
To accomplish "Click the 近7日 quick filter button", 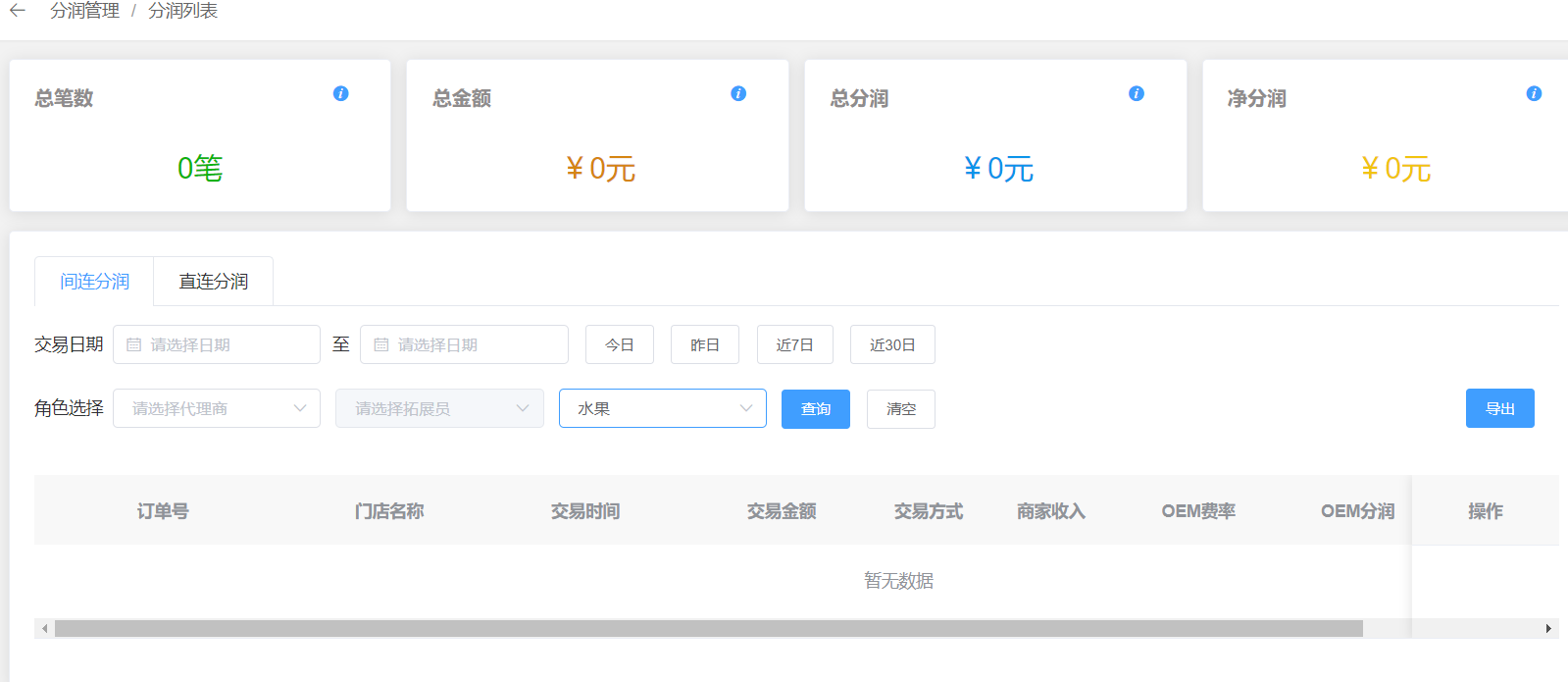I will tap(794, 344).
